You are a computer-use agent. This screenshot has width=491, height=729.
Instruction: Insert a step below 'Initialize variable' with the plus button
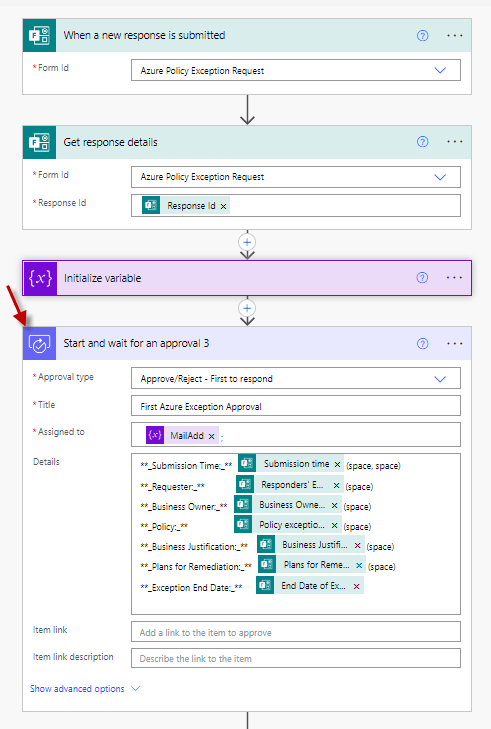[247, 308]
